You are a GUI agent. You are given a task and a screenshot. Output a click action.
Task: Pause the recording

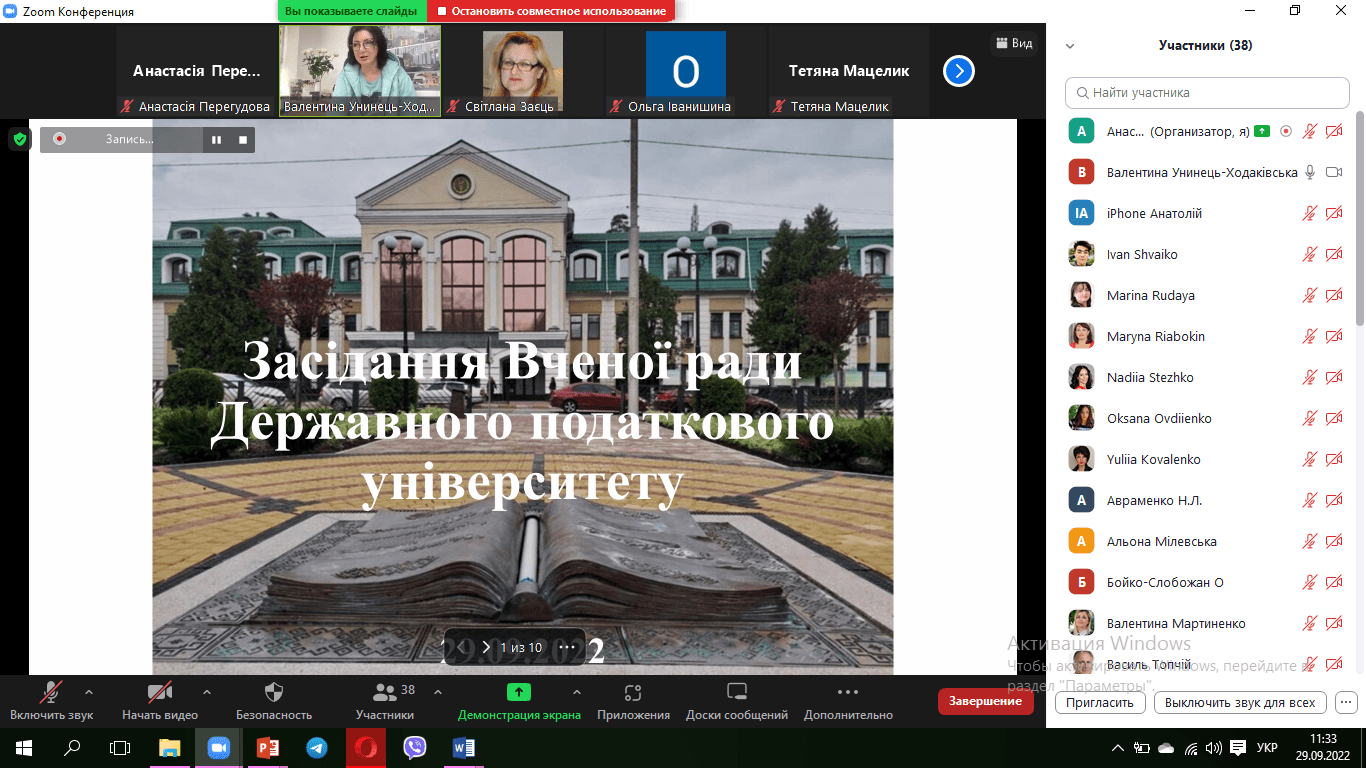pyautogui.click(x=216, y=140)
